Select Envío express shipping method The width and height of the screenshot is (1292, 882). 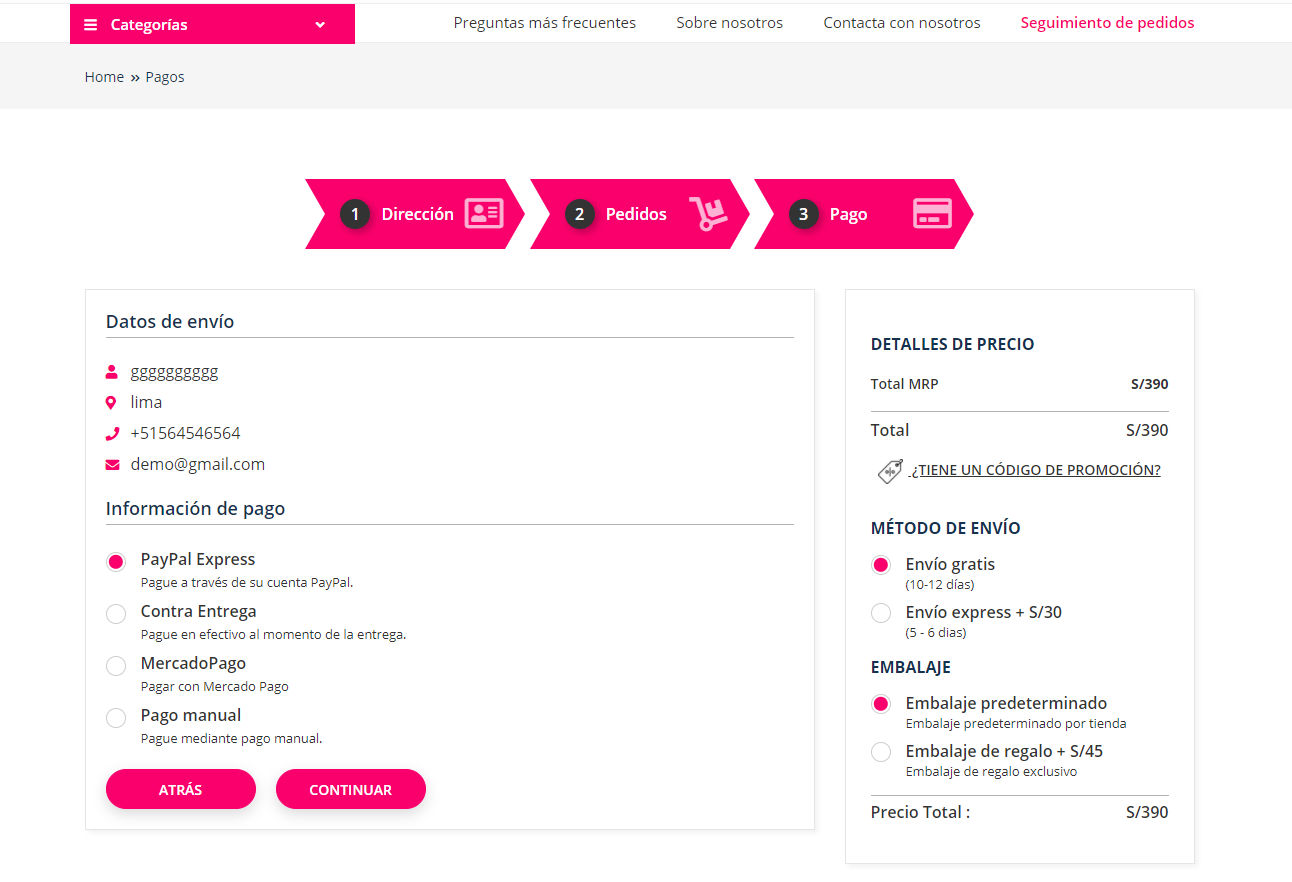(881, 613)
